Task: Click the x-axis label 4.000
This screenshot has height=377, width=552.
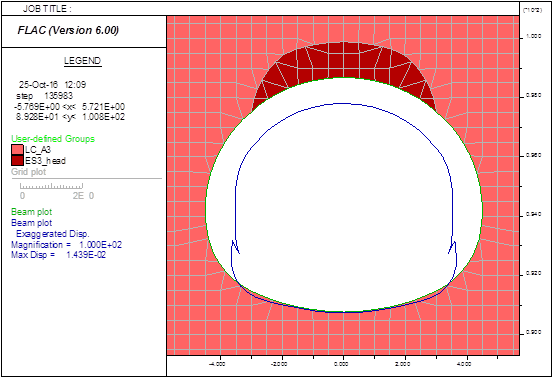Action: (464, 364)
